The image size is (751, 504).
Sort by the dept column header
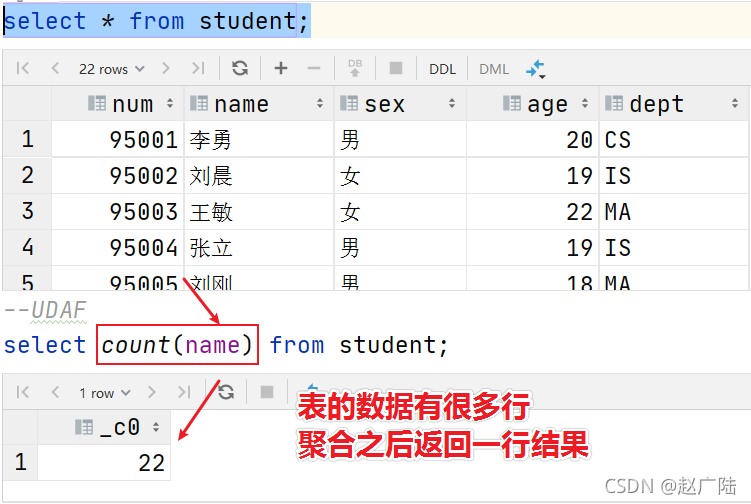pos(673,103)
